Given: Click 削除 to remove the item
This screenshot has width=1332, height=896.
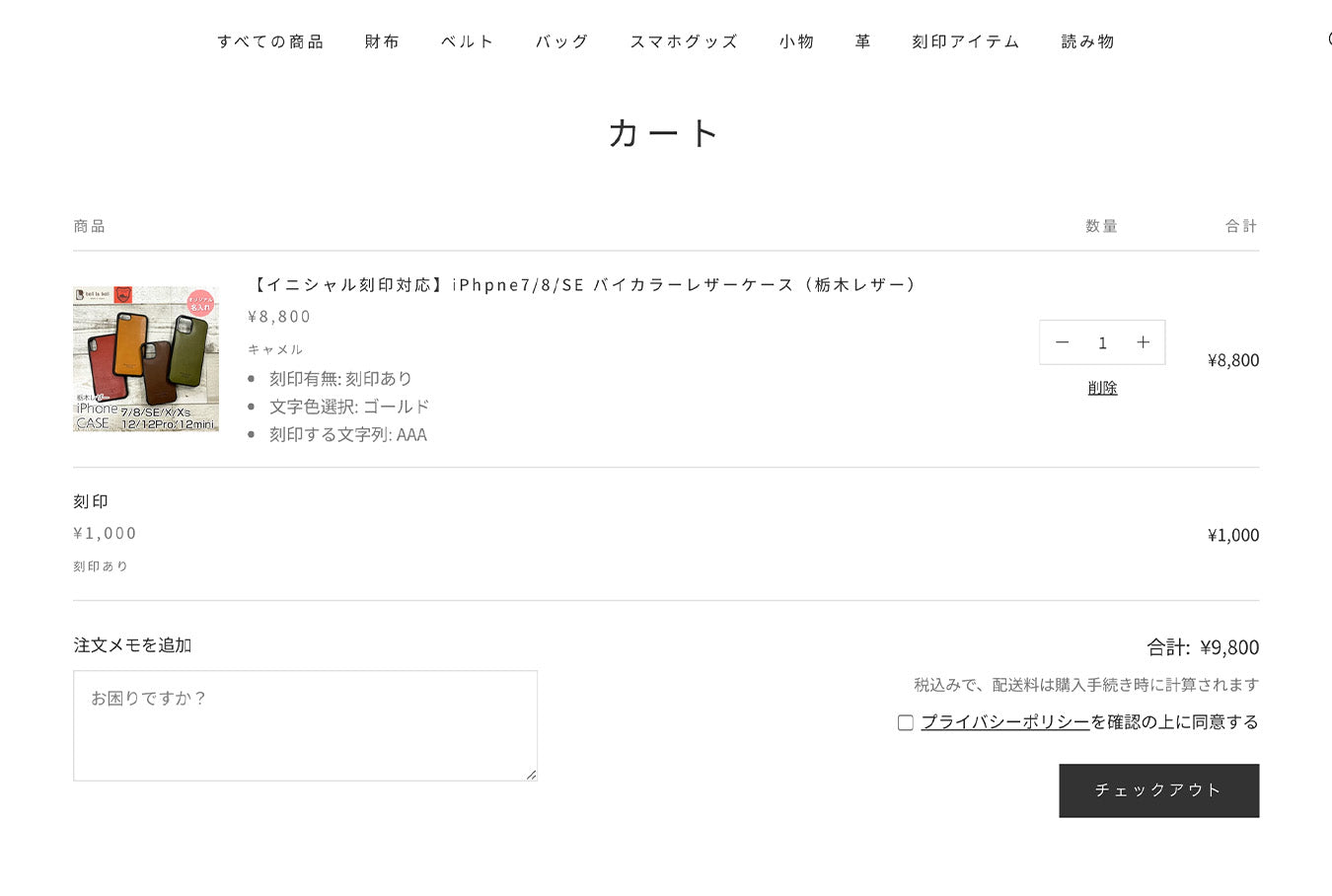Looking at the screenshot, I should 1102,388.
